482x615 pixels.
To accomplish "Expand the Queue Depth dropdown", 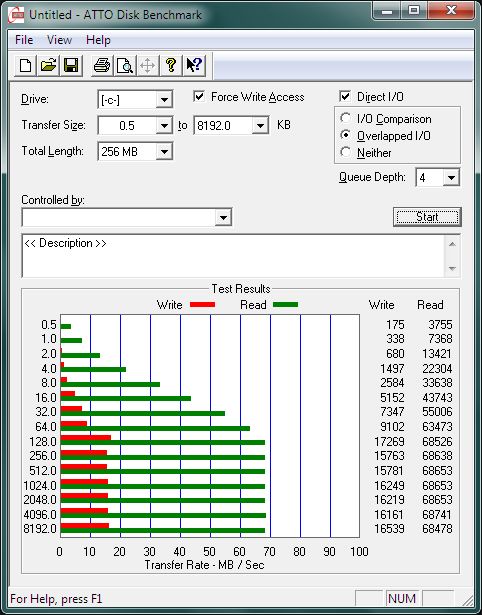I will tap(451, 178).
